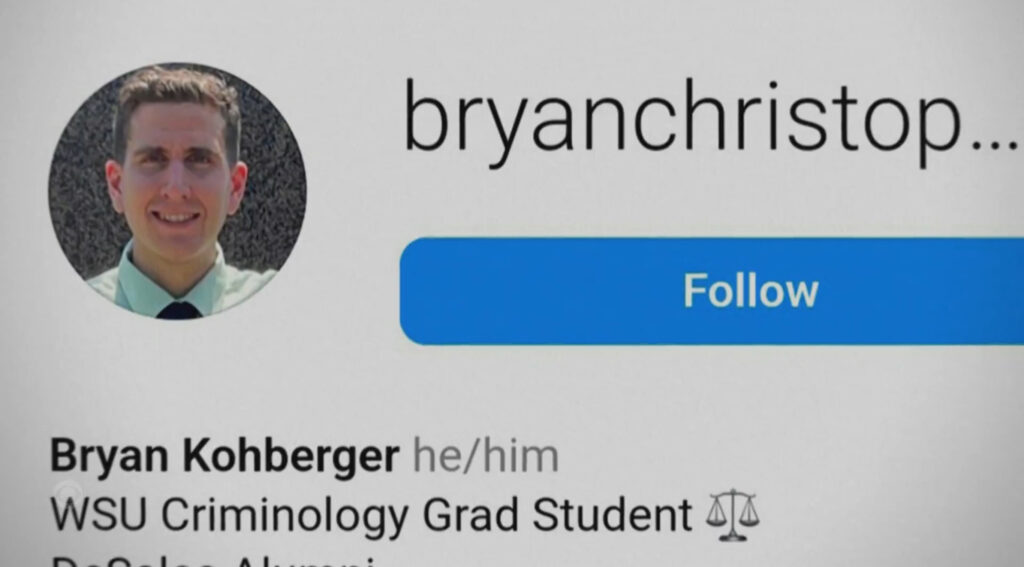1024x567 pixels.
Task: Click the first name Bryan in bold
Action: [109, 457]
